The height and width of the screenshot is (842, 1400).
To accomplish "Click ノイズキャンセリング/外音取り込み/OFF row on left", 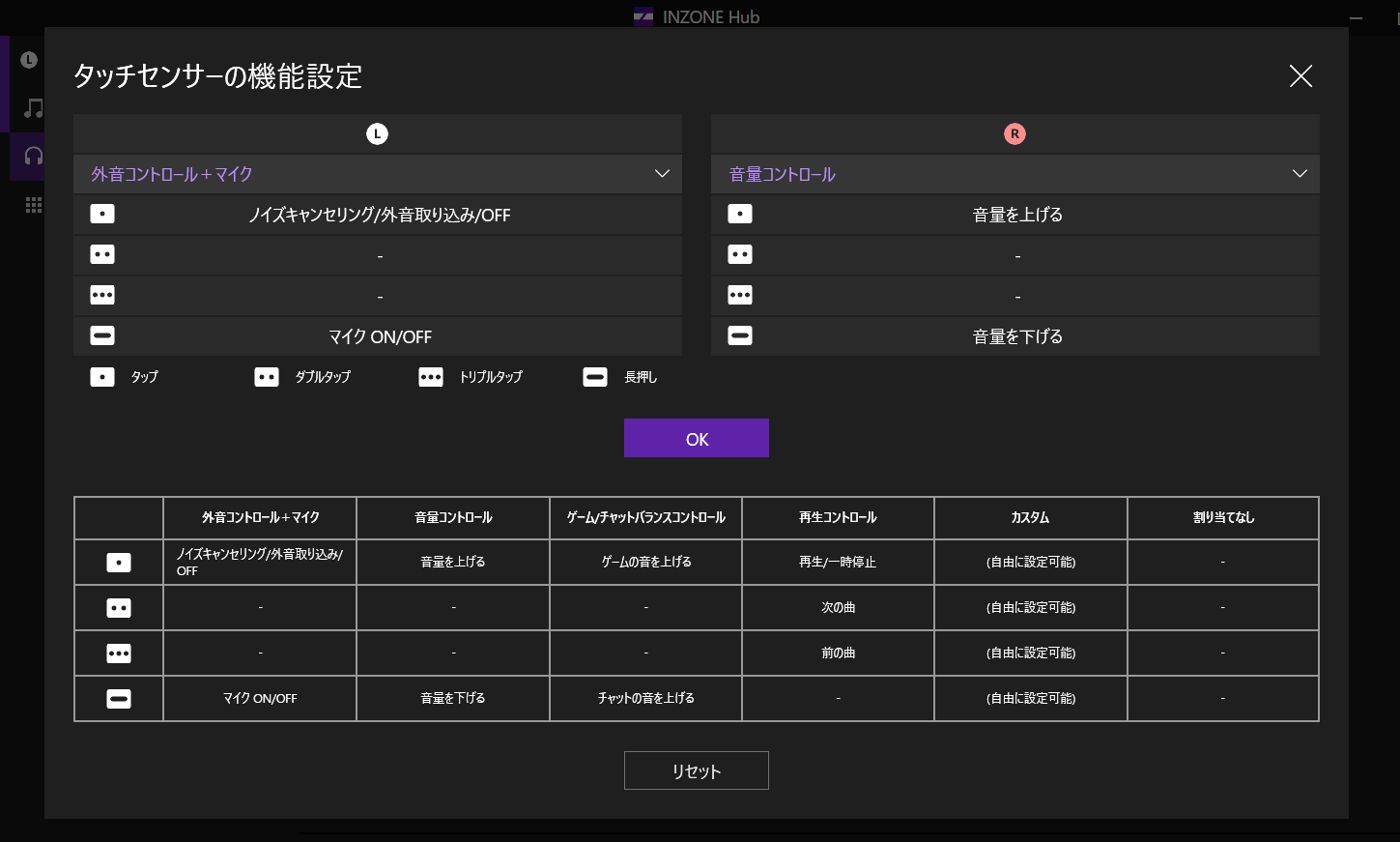I will click(379, 215).
